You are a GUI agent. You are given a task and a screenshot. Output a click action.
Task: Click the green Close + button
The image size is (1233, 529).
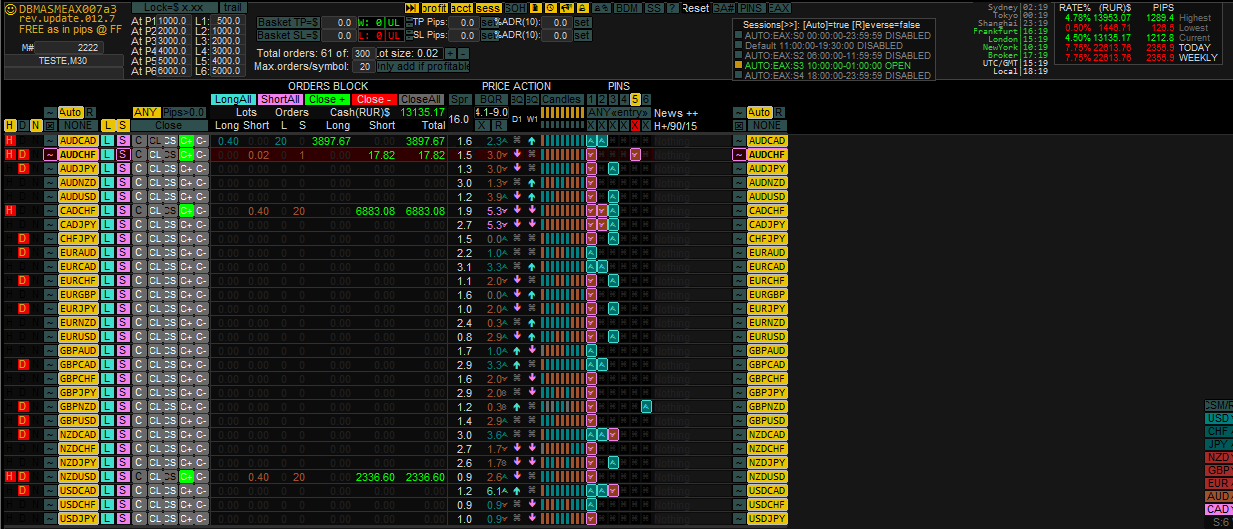(x=328, y=99)
